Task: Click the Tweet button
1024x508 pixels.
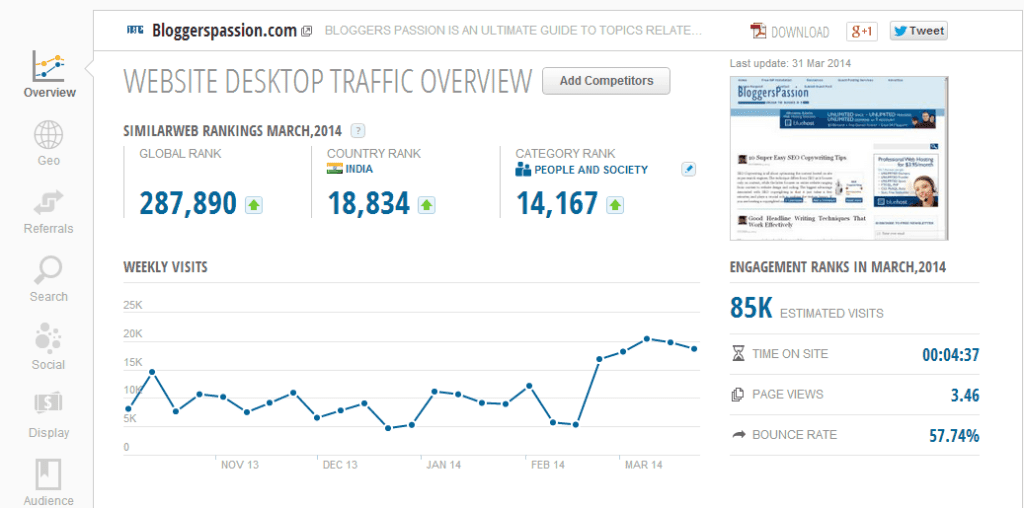Action: click(x=918, y=31)
